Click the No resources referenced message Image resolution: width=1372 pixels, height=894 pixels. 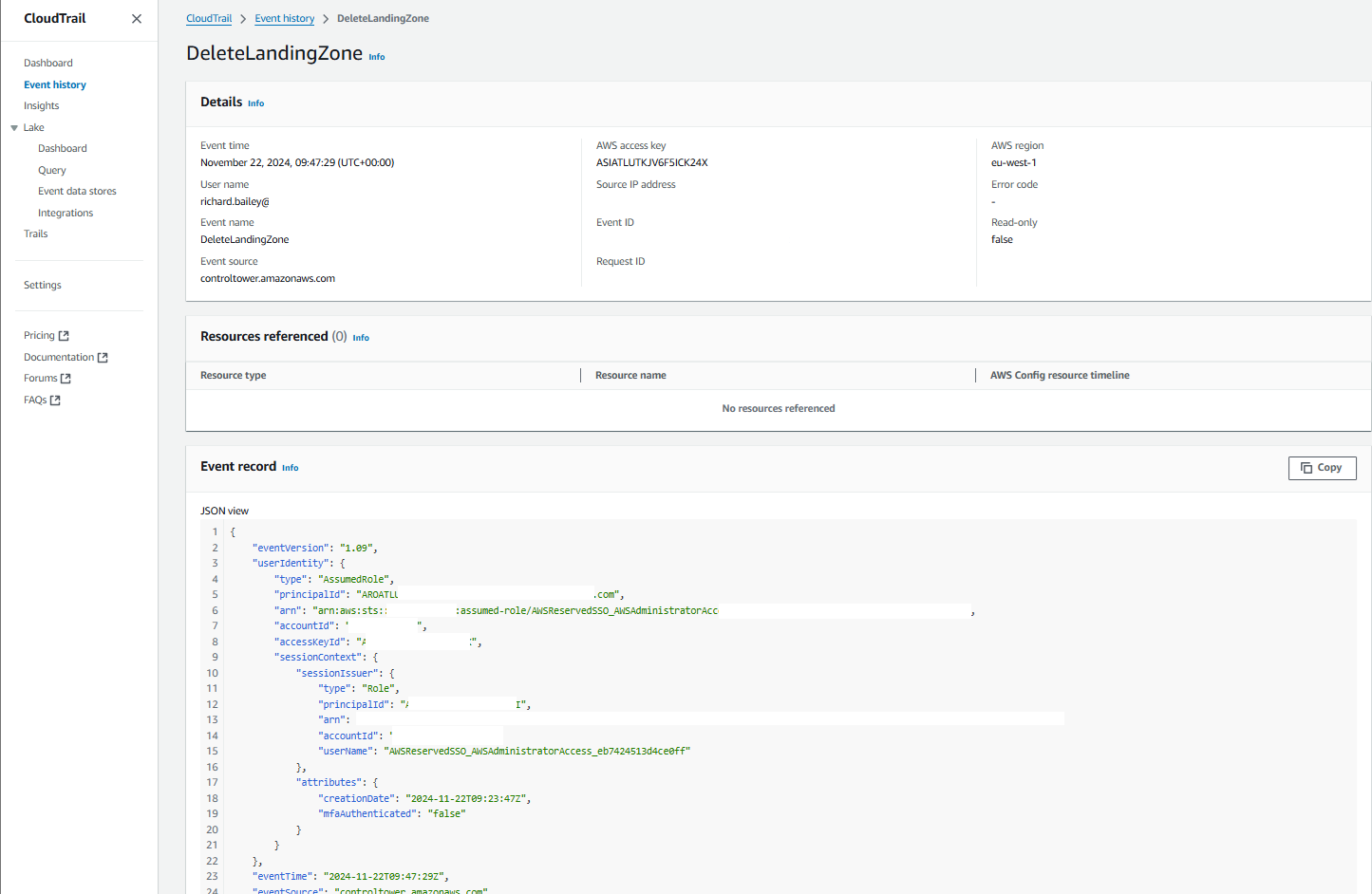click(x=779, y=409)
